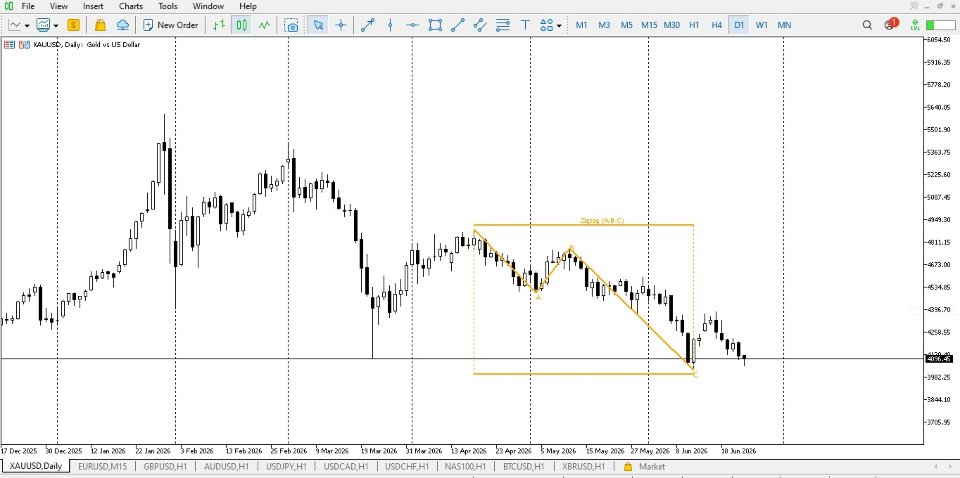Viewport: 960px width, 478px height.
Task: Set timeframe to W1
Action: (762, 25)
